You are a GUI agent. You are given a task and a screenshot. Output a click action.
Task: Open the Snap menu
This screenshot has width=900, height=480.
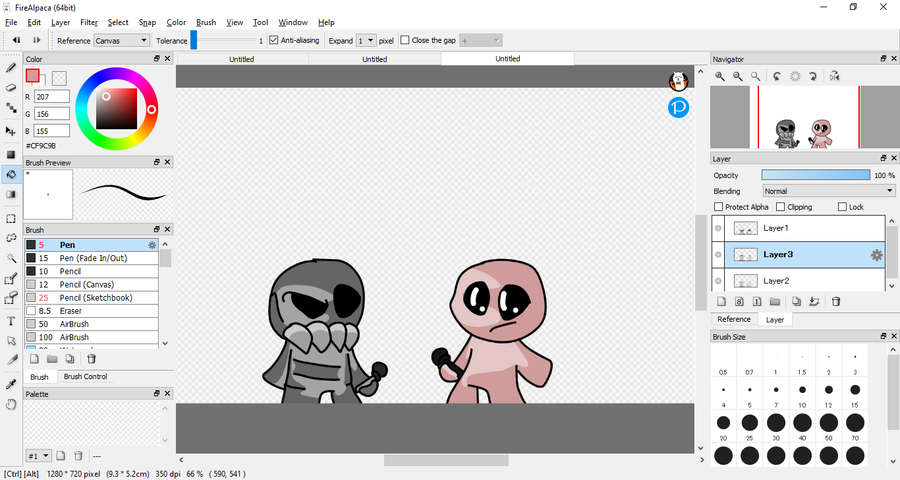point(148,22)
